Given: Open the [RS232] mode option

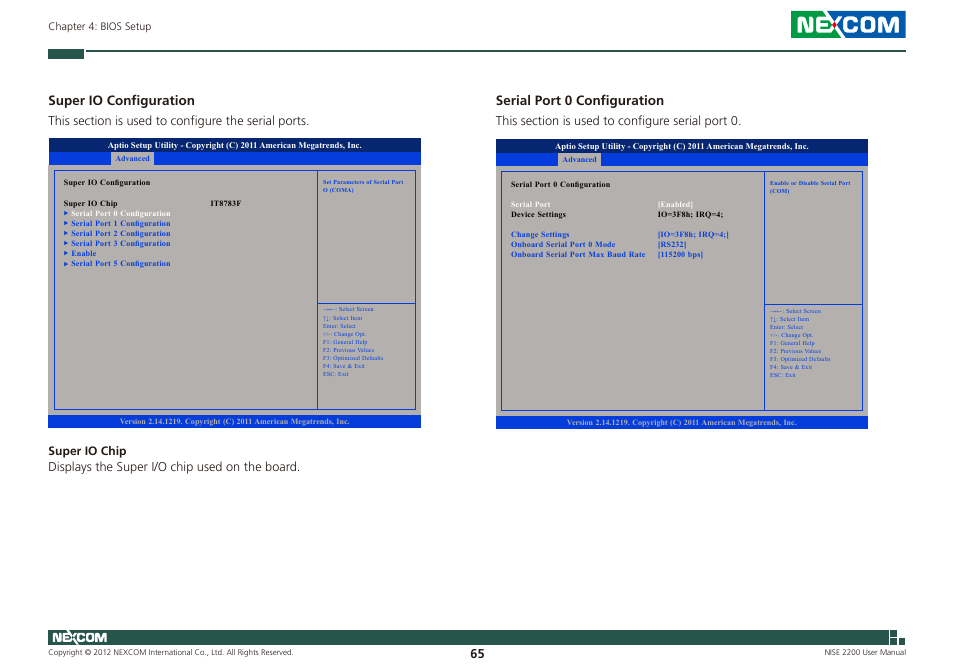Looking at the screenshot, I should [x=672, y=244].
